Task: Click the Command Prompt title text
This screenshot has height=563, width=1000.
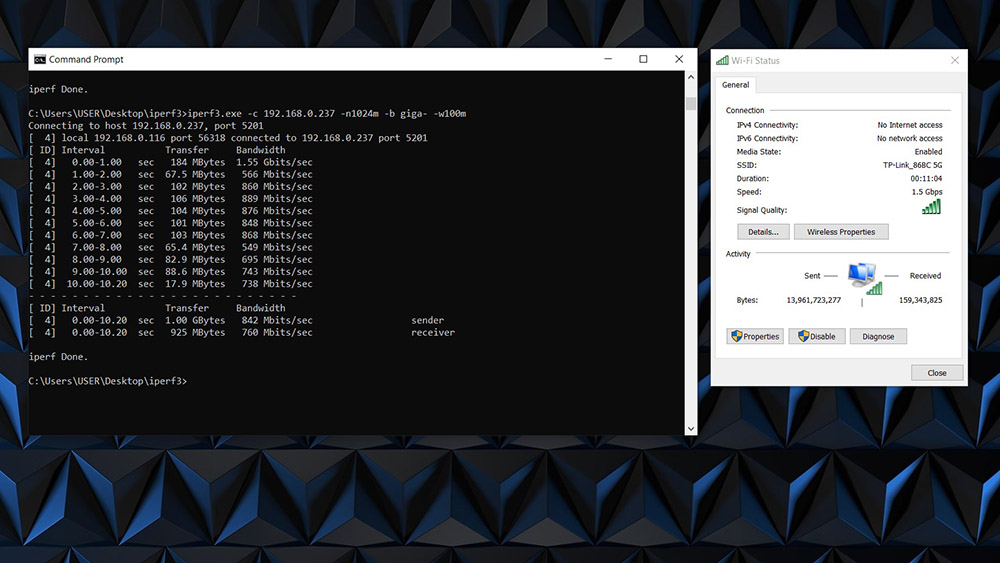Action: [x=86, y=59]
